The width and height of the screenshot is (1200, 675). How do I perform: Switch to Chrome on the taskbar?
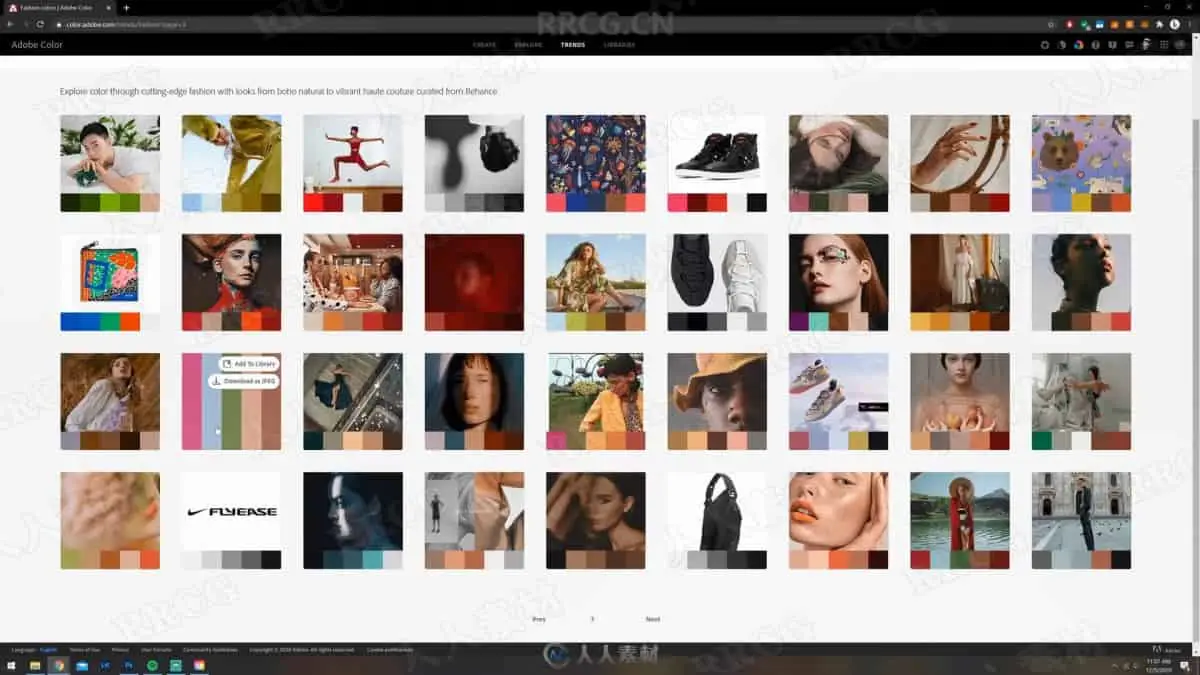[58, 665]
